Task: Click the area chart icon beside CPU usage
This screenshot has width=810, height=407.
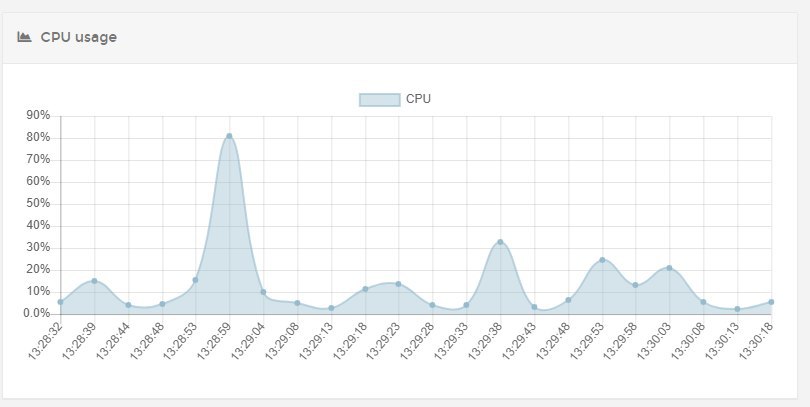Action: 24,37
